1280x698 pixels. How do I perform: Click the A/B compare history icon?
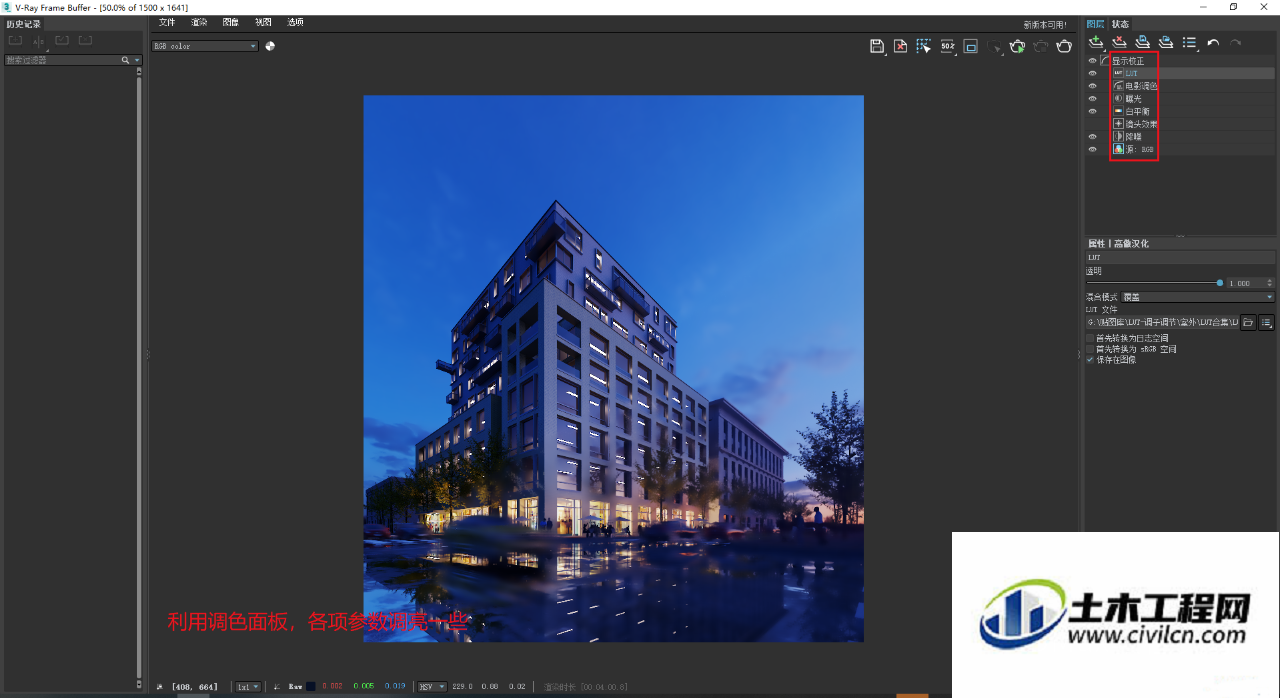[x=39, y=41]
